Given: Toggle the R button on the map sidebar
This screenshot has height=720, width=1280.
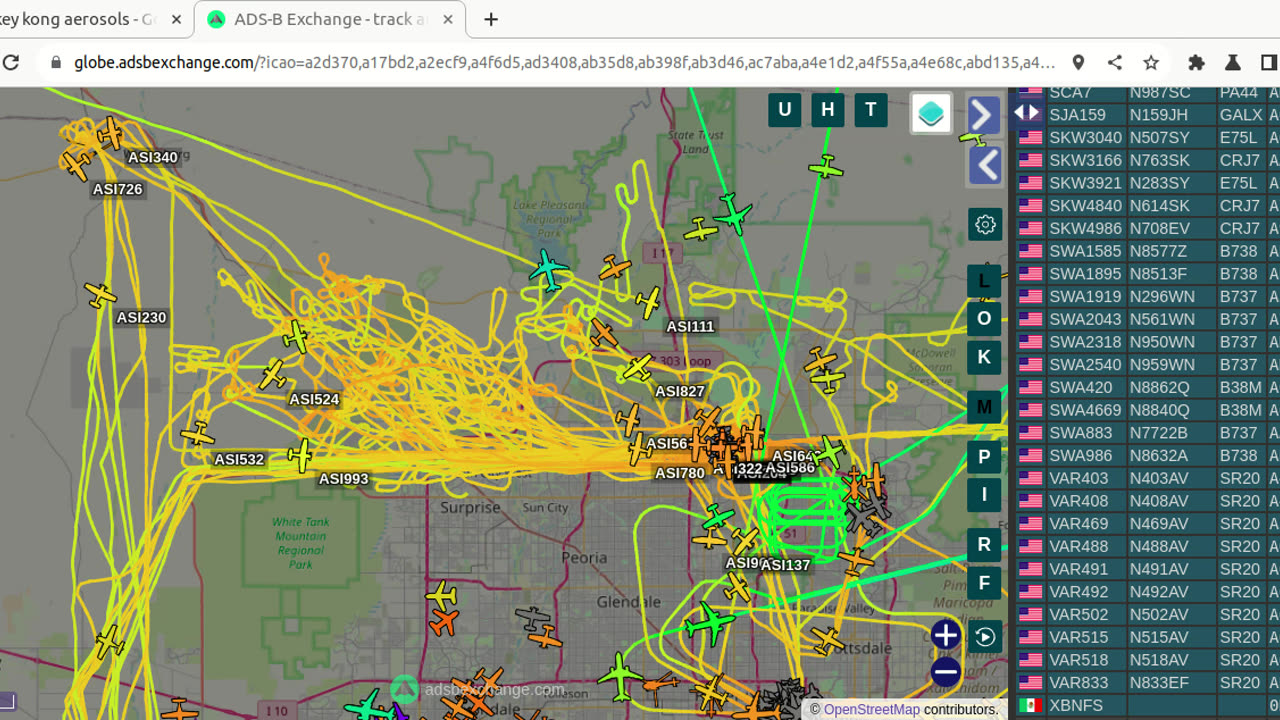Looking at the screenshot, I should click(984, 545).
